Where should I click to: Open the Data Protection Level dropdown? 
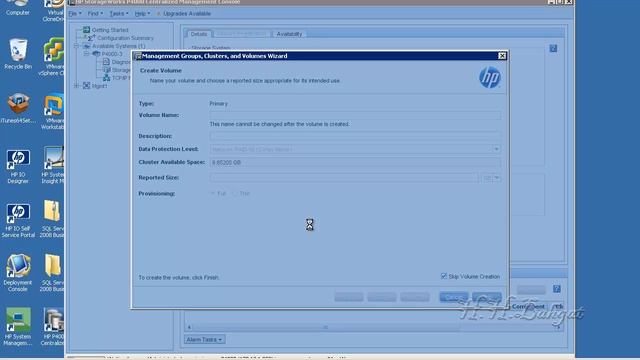[x=496, y=149]
